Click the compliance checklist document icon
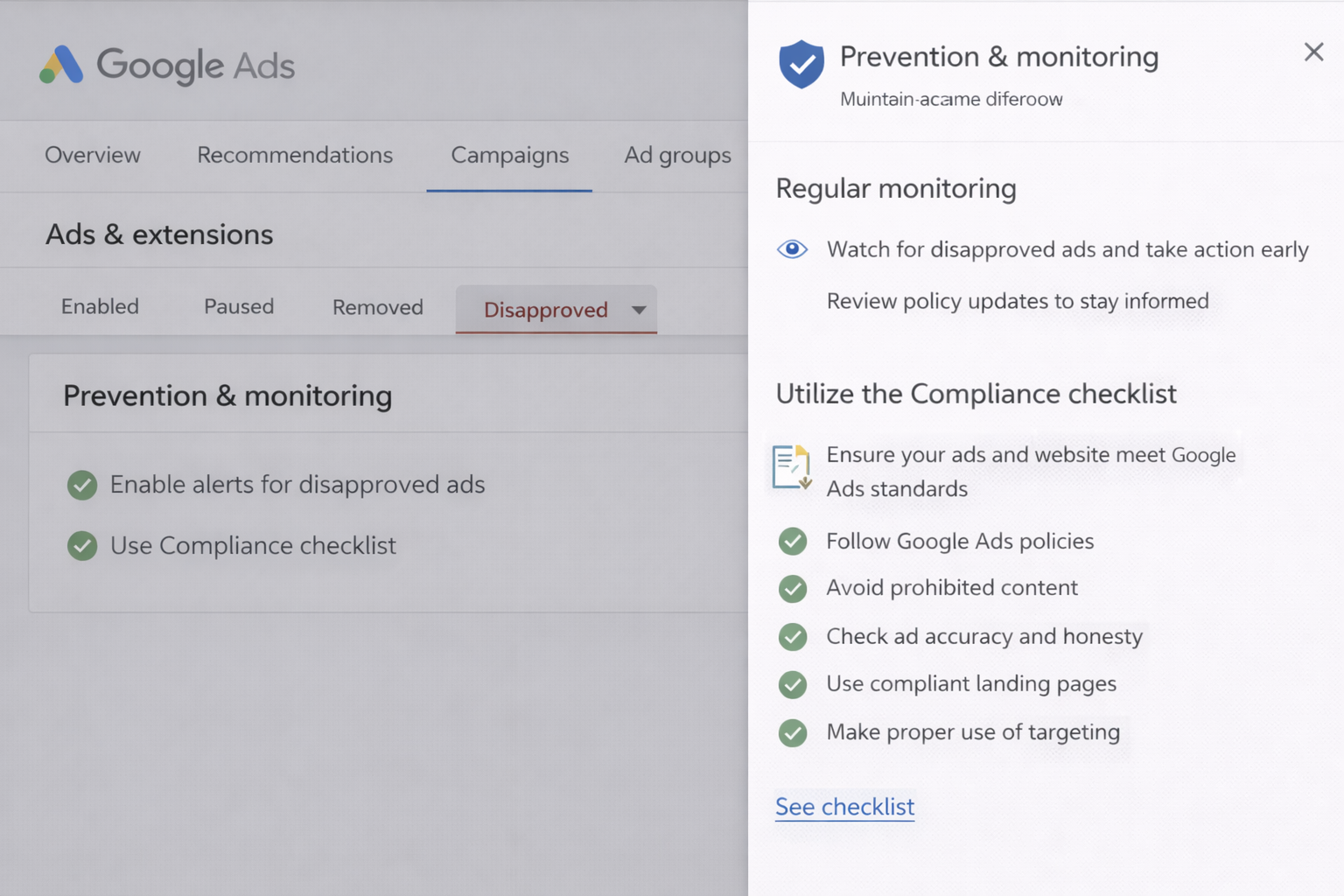The width and height of the screenshot is (1344, 896). point(790,467)
